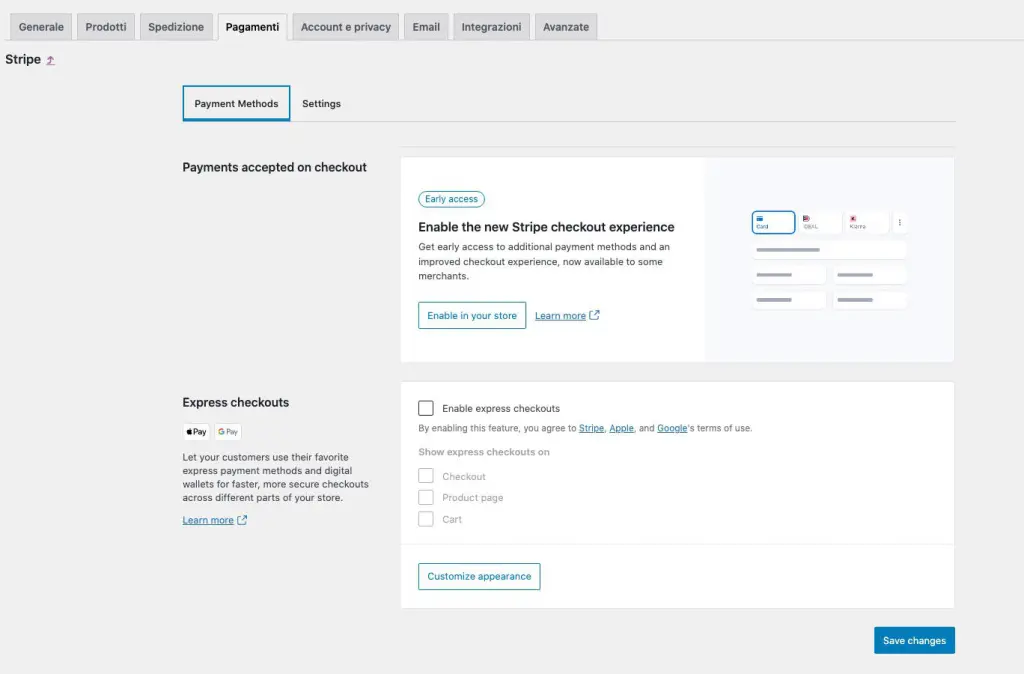Screen dimensions: 1024x674
Task: Enable express checkouts checkbox
Action: [426, 408]
